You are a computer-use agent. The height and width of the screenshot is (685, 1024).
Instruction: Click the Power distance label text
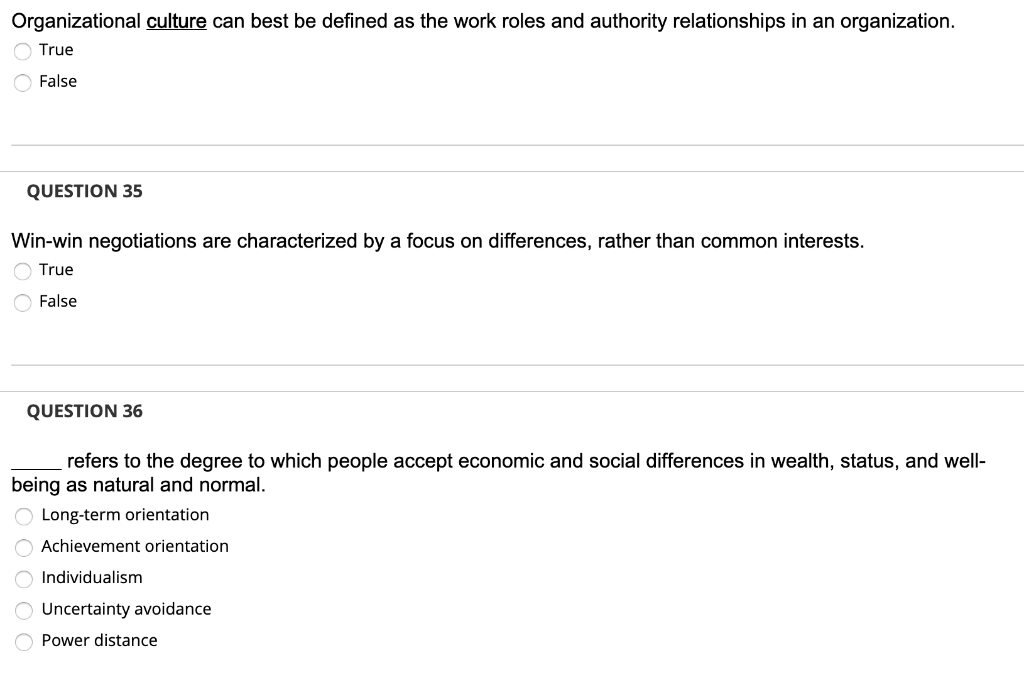[98, 641]
